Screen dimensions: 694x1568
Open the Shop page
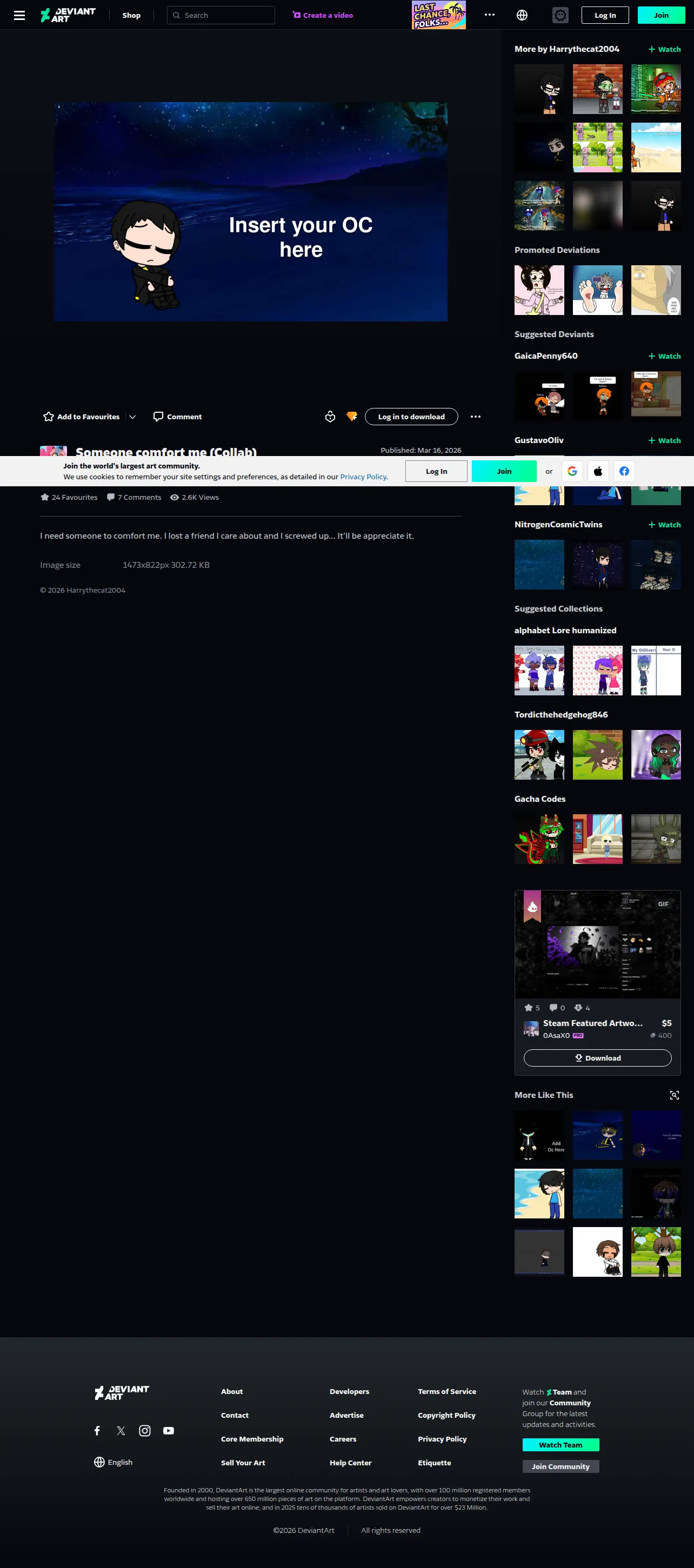pos(131,15)
